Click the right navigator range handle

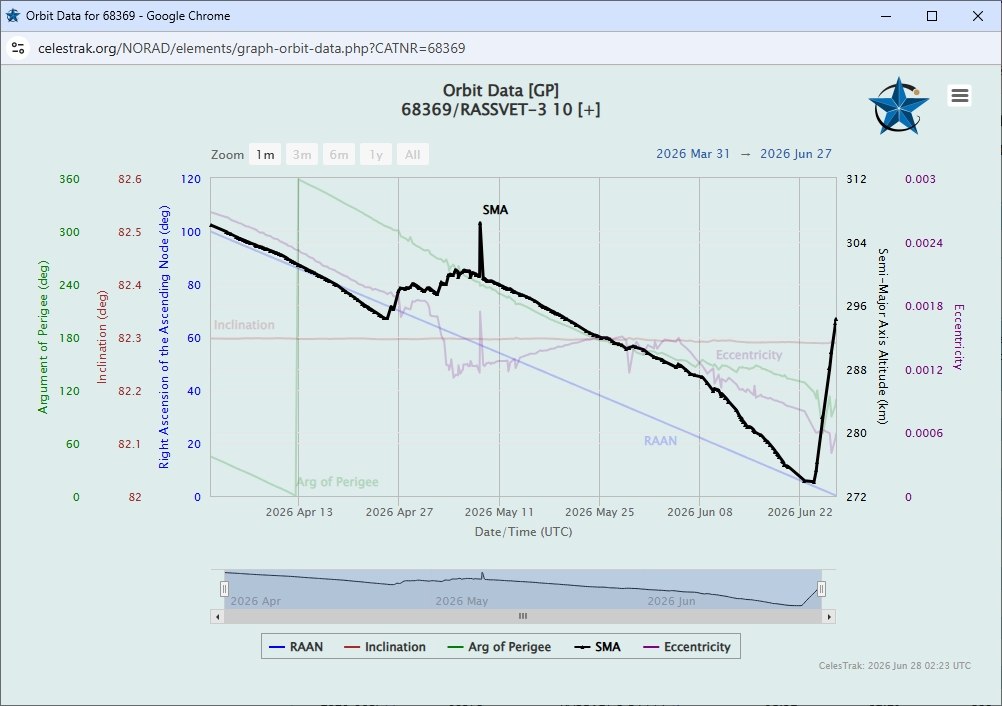point(821,588)
